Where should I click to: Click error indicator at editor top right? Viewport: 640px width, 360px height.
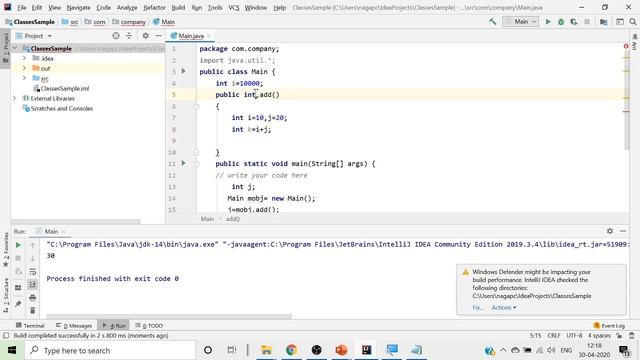[x=626, y=47]
